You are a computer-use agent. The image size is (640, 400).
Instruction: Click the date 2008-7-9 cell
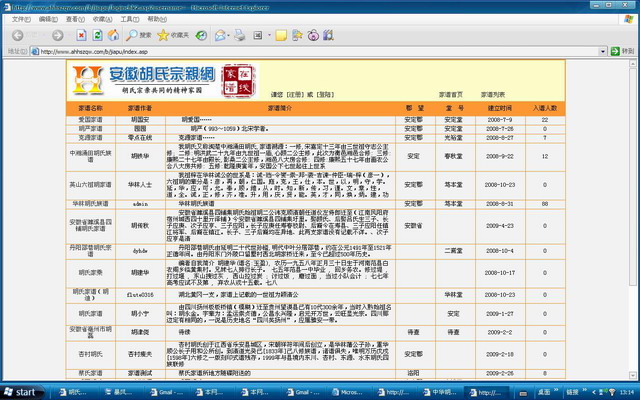500,120
